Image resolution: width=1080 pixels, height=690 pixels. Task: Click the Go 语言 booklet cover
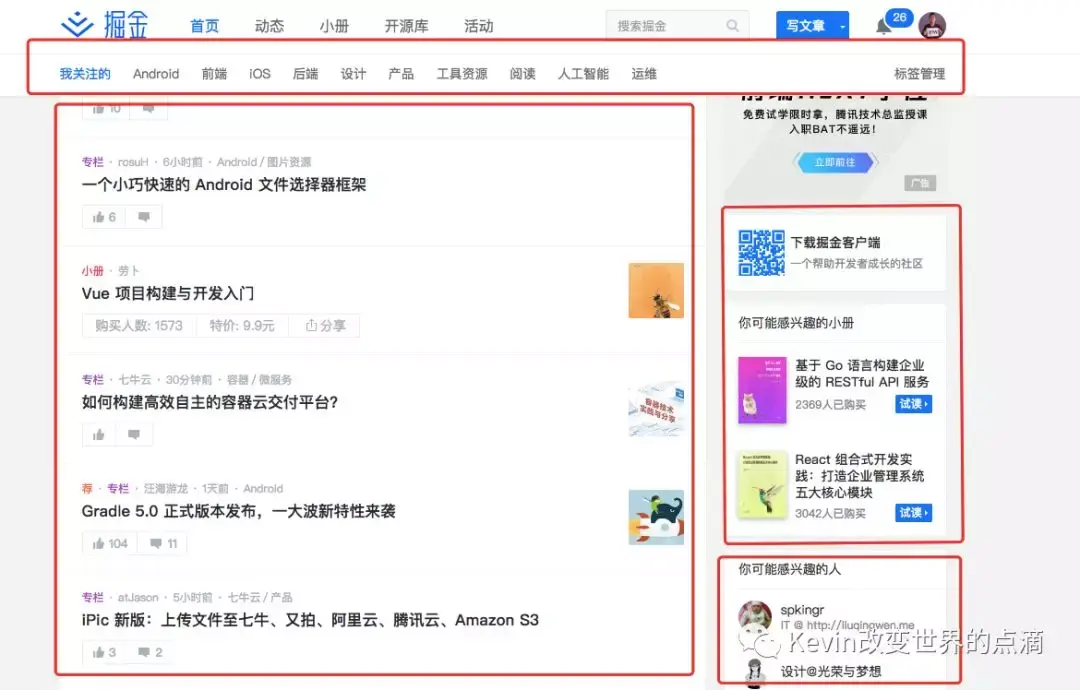pos(762,390)
